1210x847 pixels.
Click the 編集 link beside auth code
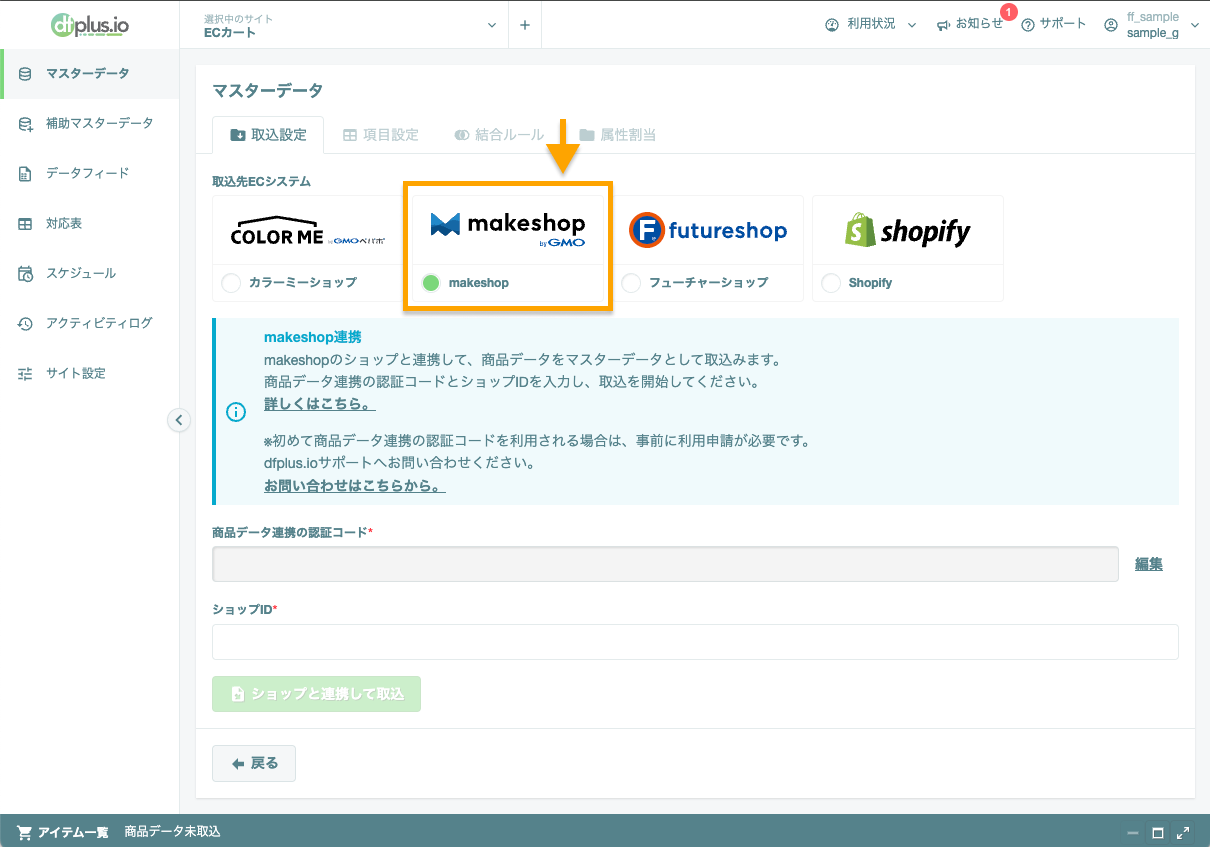pos(1149,564)
